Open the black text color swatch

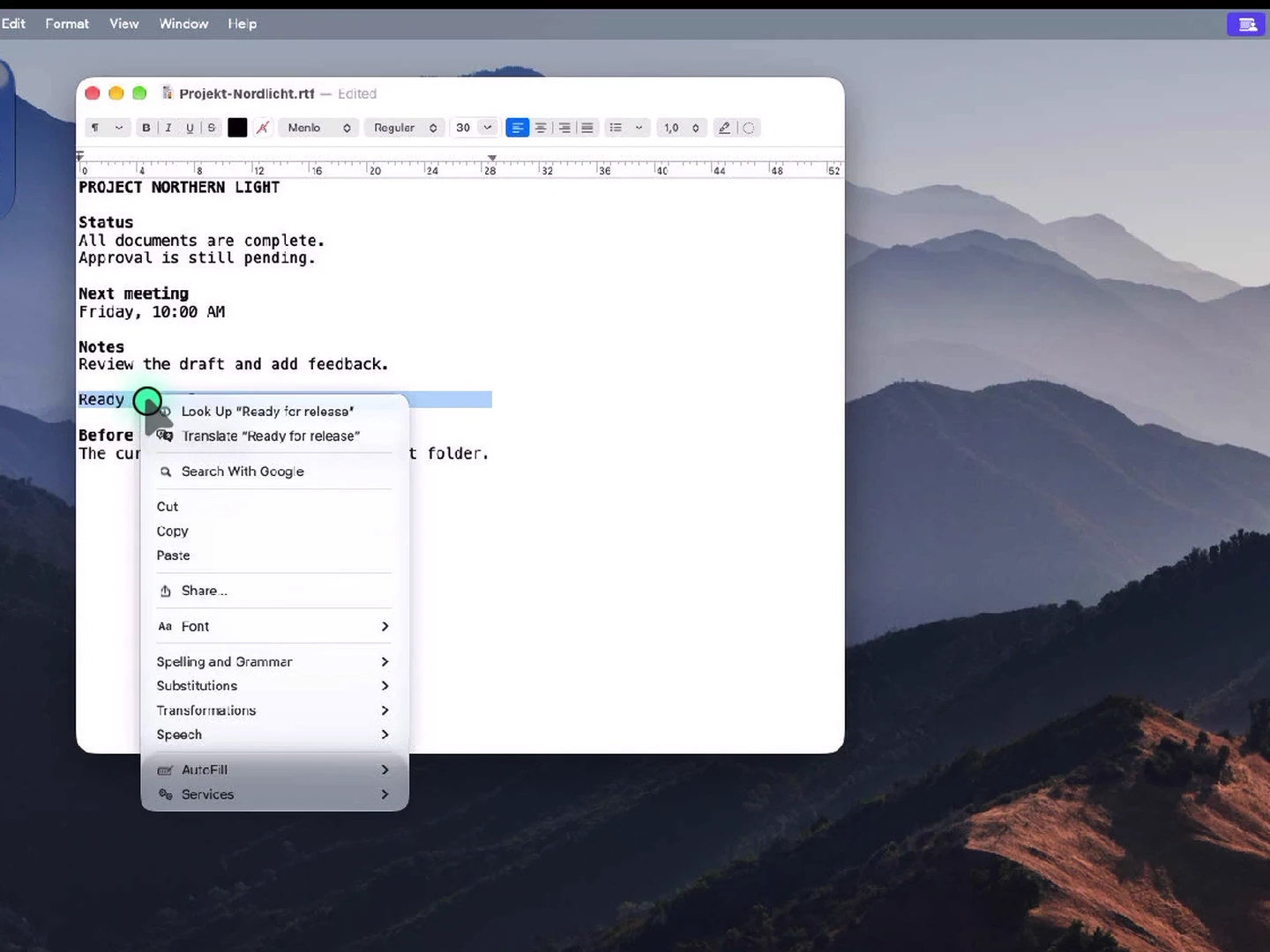click(x=237, y=128)
